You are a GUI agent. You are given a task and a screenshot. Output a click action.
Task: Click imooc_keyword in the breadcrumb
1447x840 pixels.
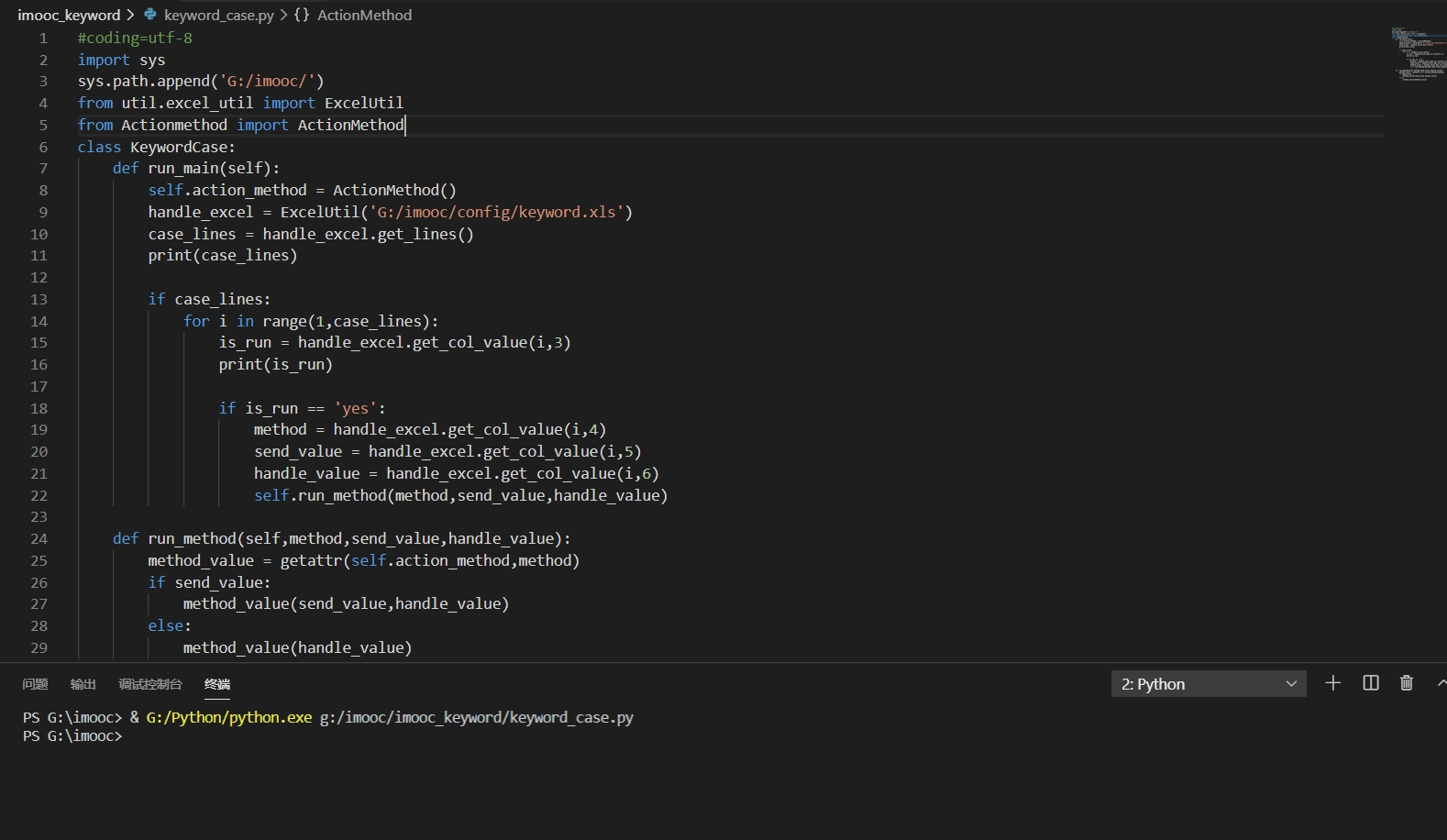[x=69, y=15]
